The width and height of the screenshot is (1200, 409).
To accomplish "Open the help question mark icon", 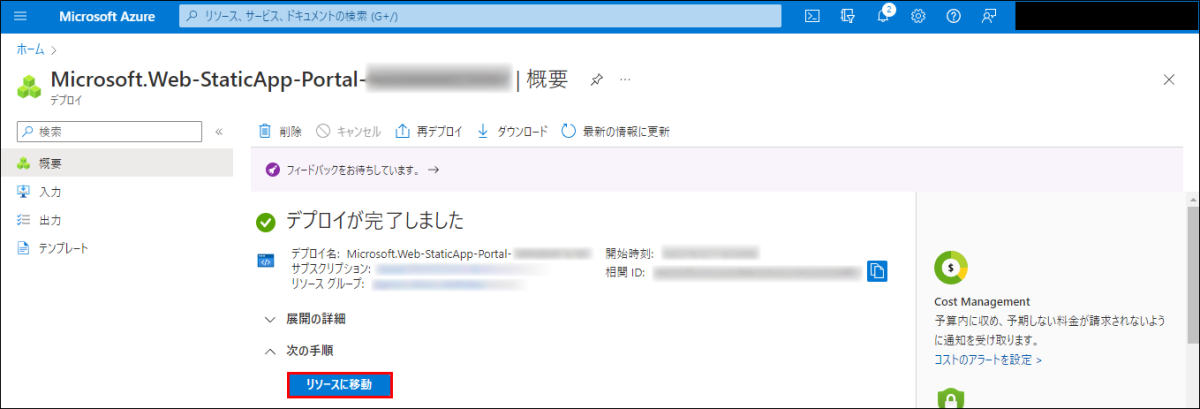I will 954,16.
